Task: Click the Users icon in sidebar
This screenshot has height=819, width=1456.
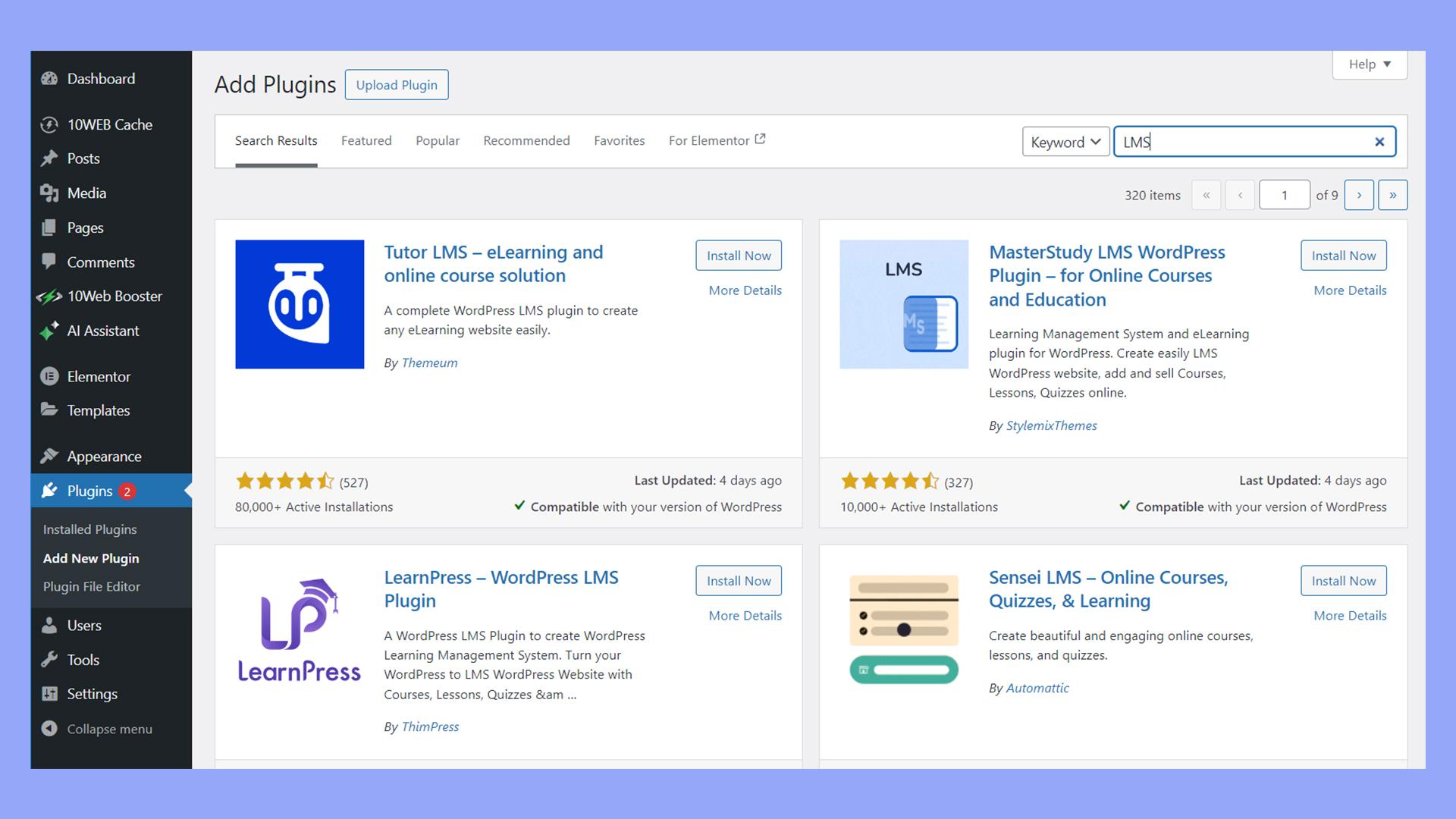Action: pyautogui.click(x=49, y=625)
